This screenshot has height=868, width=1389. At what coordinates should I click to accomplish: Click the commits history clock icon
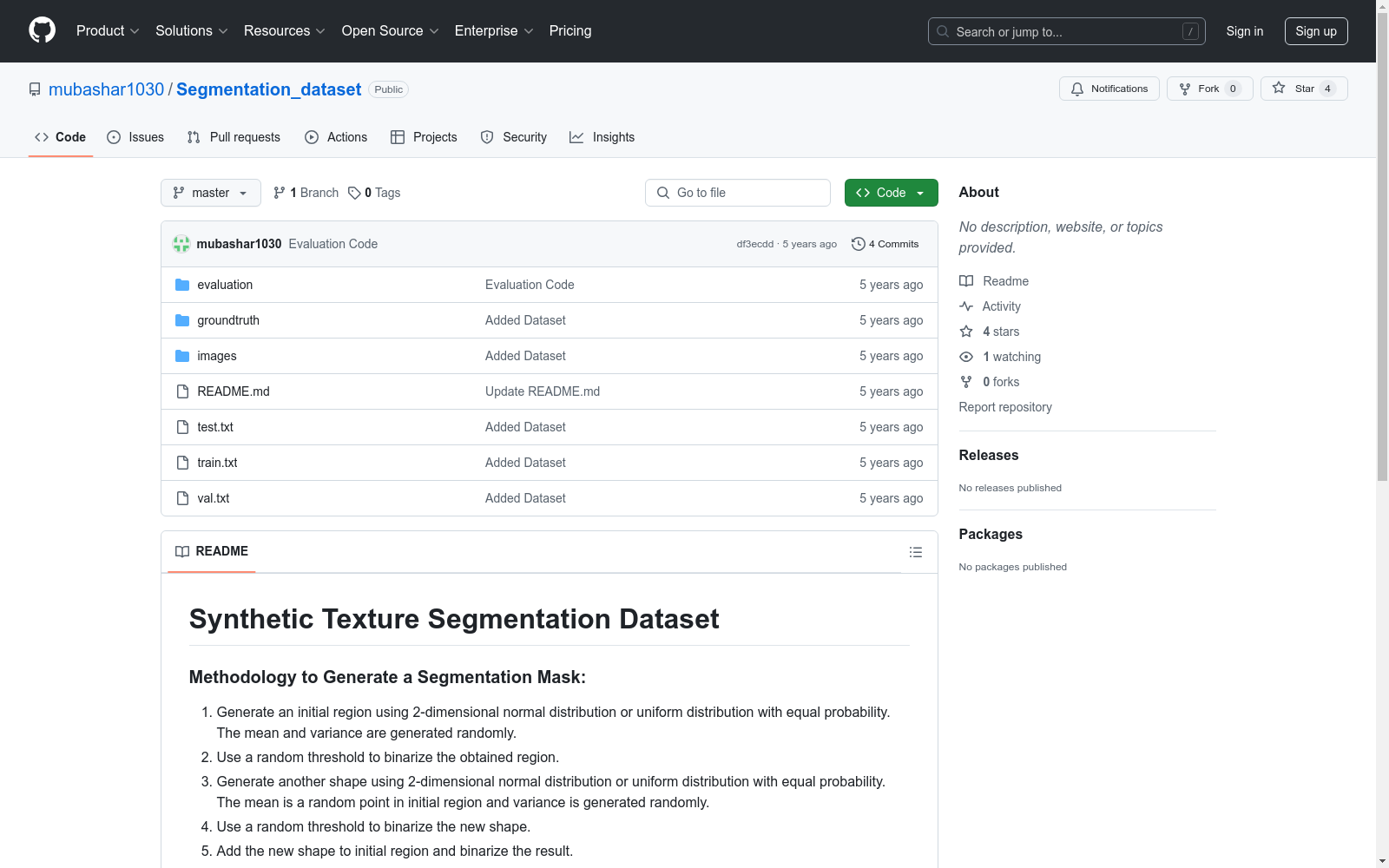(x=859, y=244)
